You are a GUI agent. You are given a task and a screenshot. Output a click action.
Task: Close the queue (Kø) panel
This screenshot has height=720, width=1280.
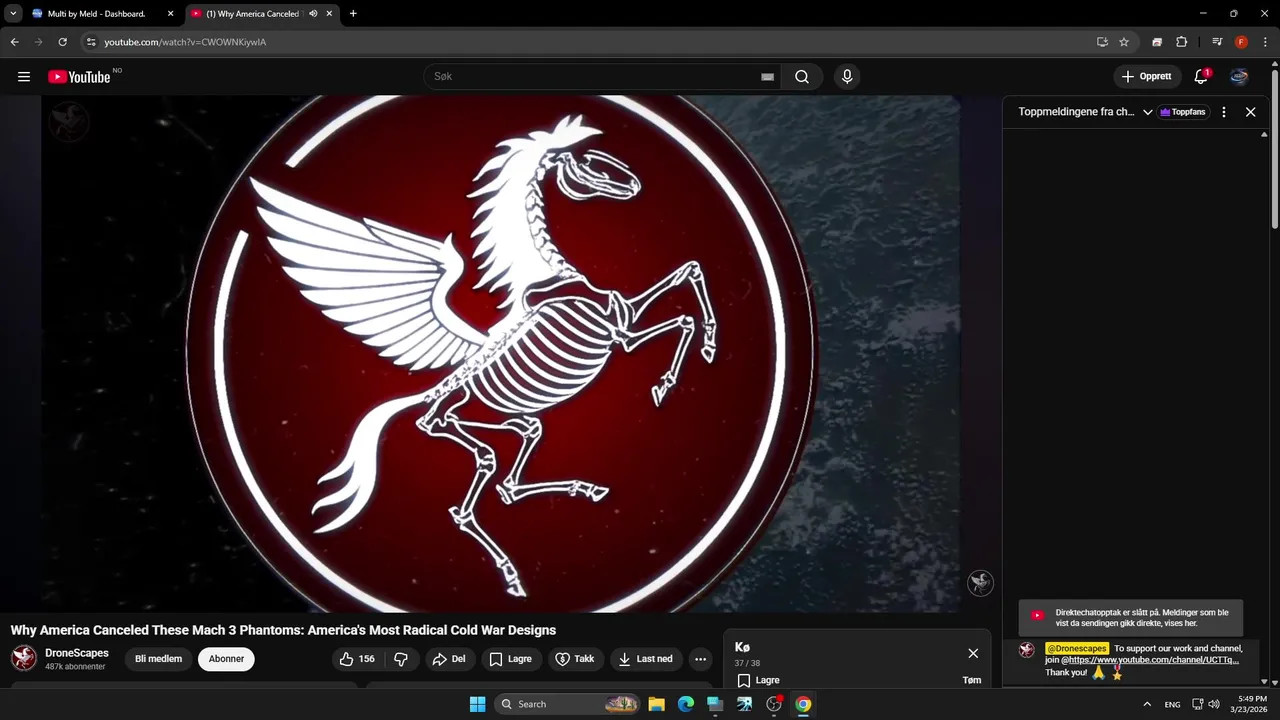pos(973,653)
